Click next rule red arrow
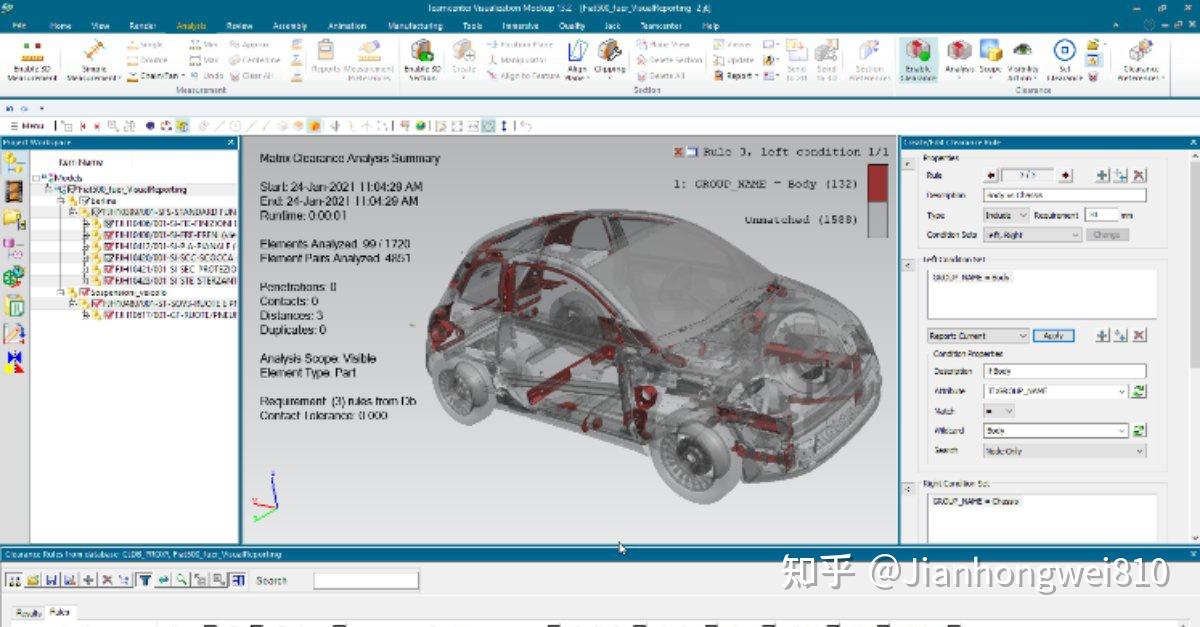 tap(1066, 175)
